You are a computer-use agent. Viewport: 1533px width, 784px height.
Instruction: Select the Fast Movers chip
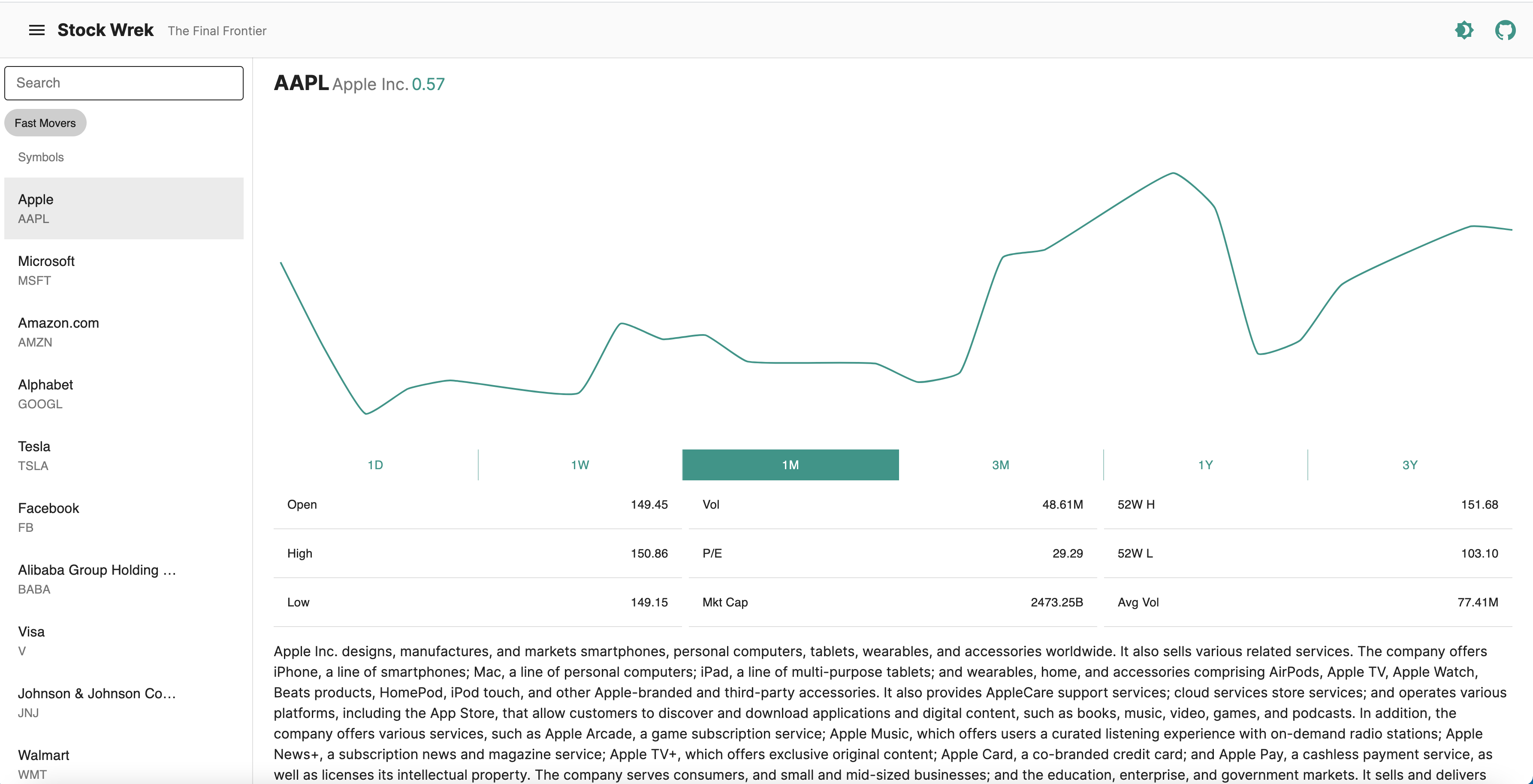tap(45, 123)
